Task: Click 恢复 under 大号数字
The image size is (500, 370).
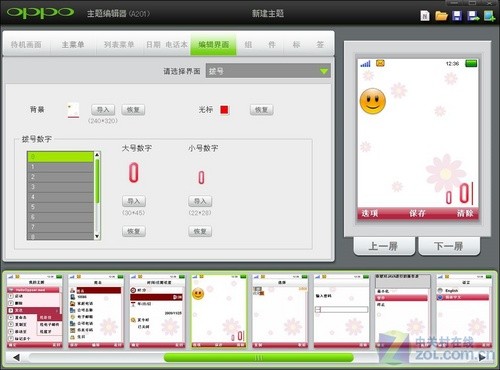Action: point(134,231)
